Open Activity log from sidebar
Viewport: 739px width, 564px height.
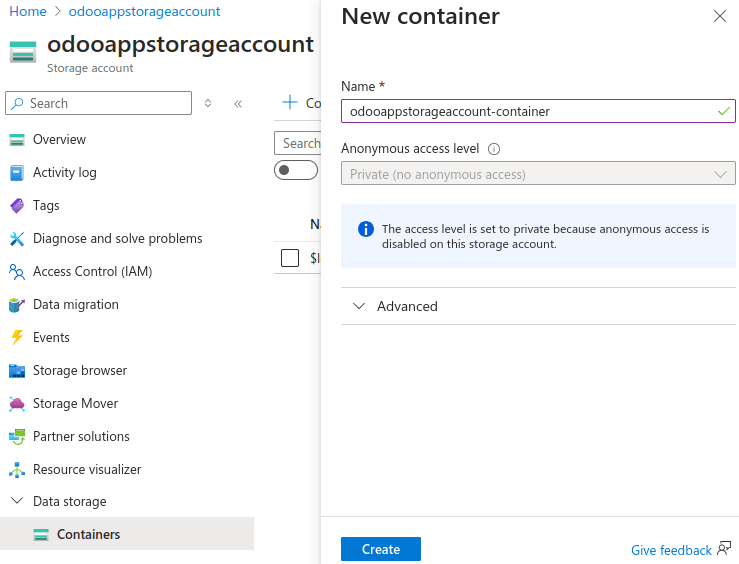(x=64, y=172)
